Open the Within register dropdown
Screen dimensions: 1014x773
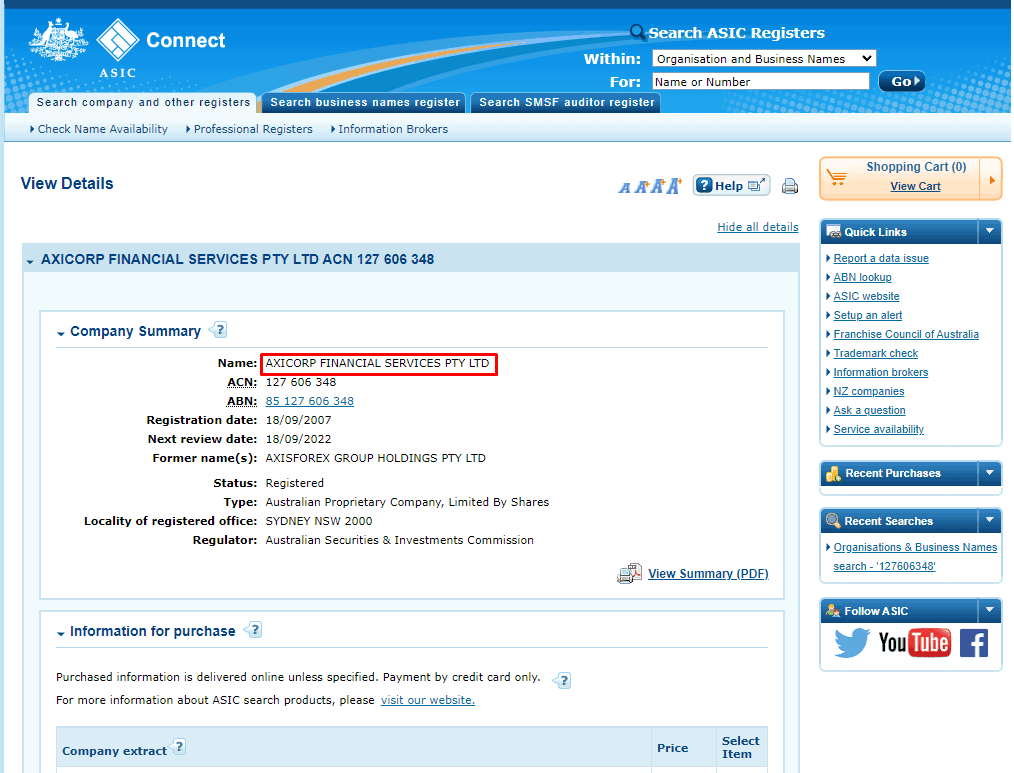pyautogui.click(x=764, y=59)
